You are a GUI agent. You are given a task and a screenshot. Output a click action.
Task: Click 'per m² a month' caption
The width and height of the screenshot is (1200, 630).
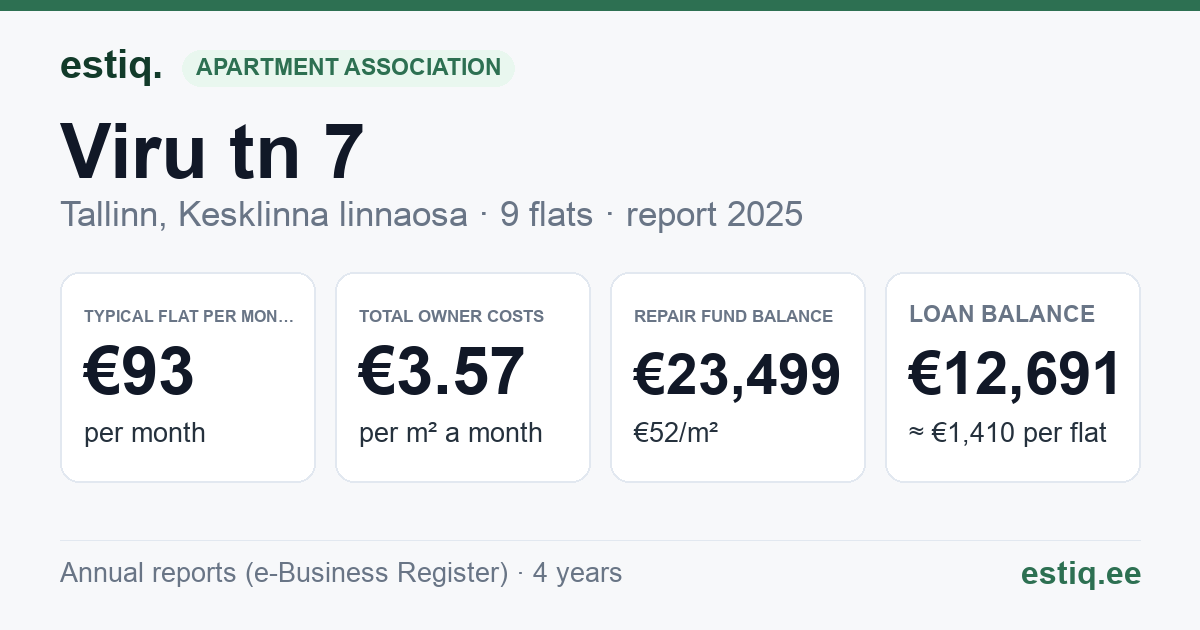pyautogui.click(x=451, y=433)
